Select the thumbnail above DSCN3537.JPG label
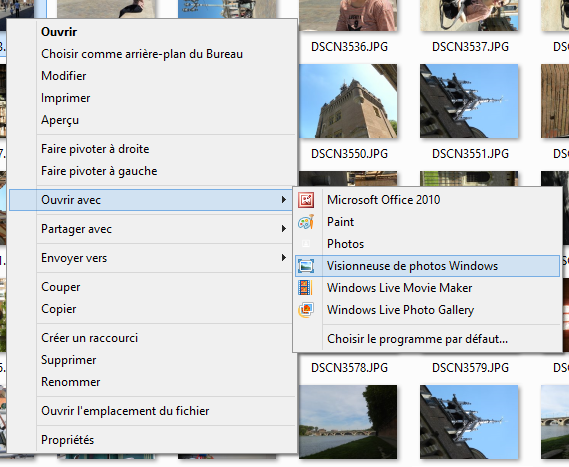The width and height of the screenshot is (569, 467). pyautogui.click(x=469, y=15)
